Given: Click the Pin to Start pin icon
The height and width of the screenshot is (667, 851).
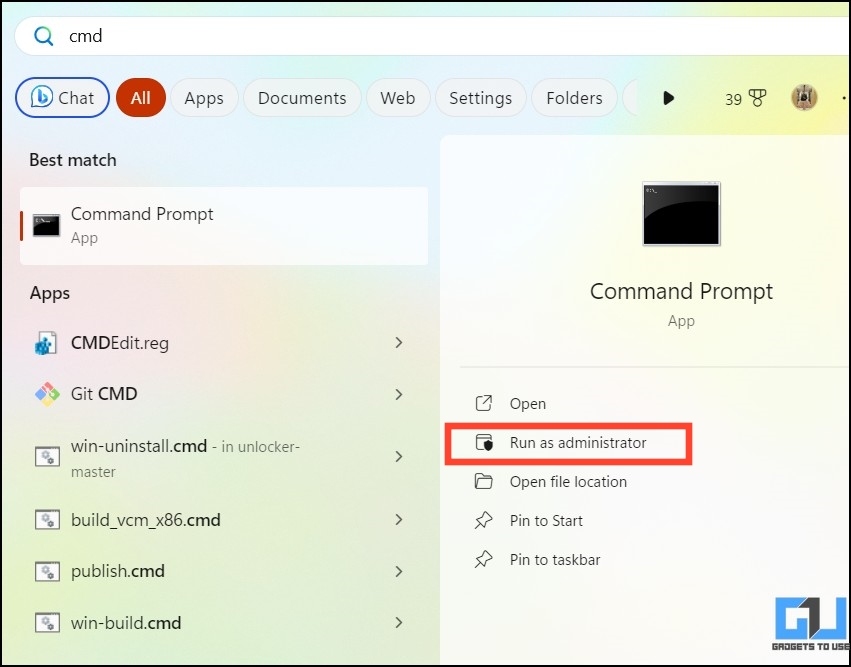Looking at the screenshot, I should tap(484, 520).
